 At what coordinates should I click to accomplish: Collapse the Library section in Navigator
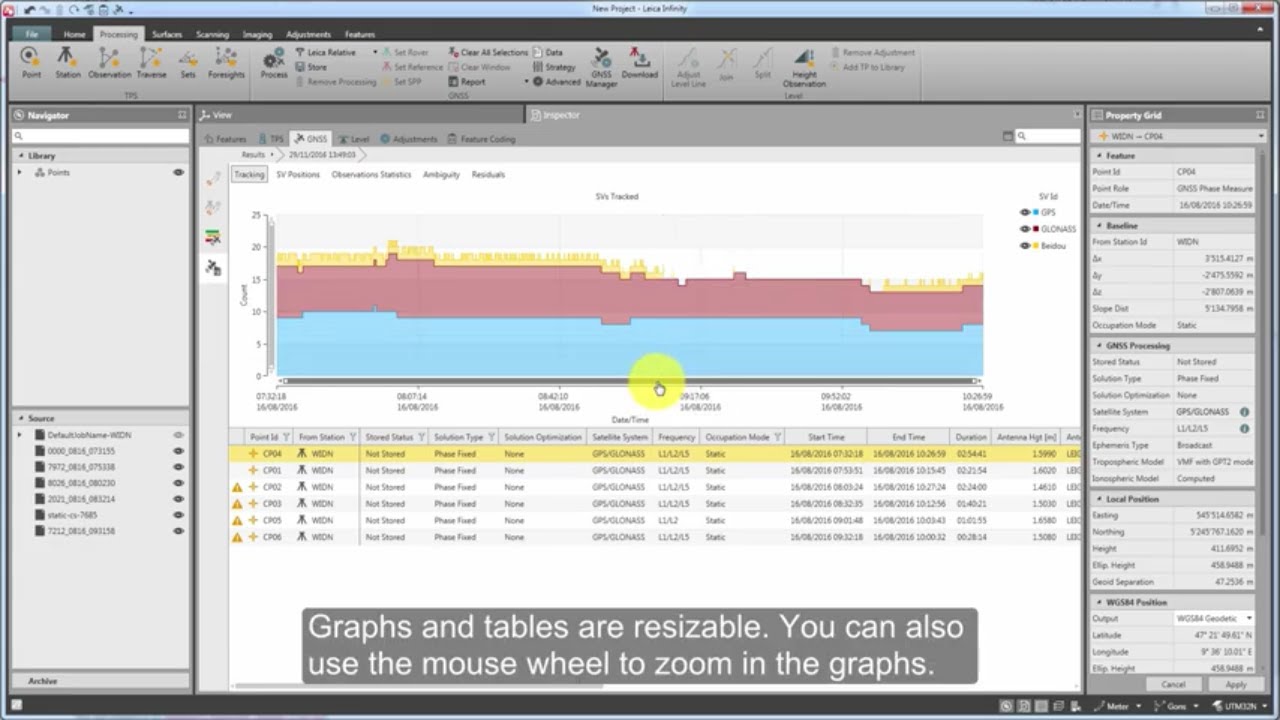point(19,156)
